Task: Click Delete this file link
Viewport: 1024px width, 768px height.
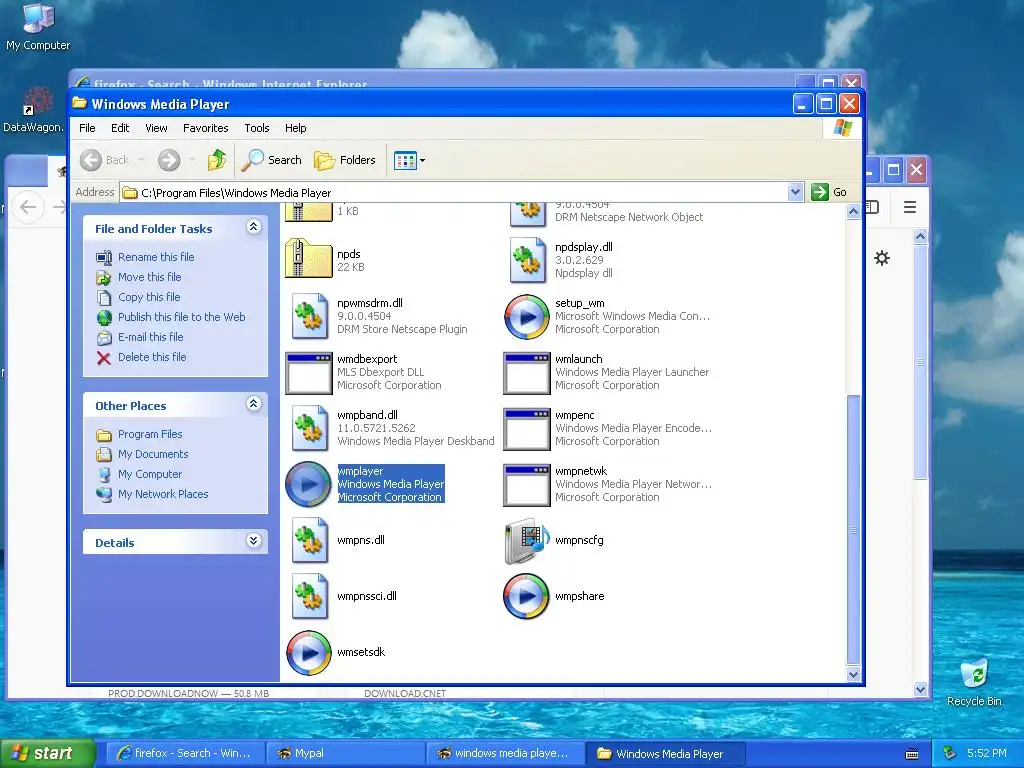Action: (x=152, y=357)
